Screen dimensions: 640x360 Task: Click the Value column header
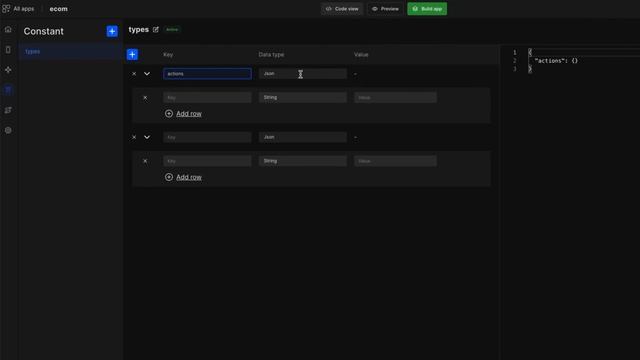pos(361,54)
